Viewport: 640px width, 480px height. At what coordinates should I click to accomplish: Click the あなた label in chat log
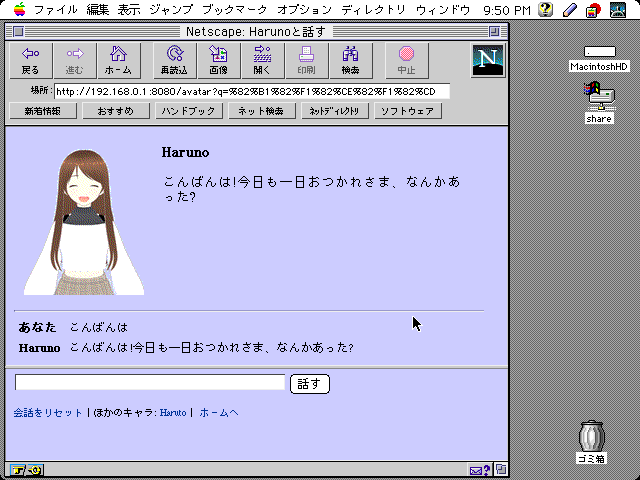[37, 327]
